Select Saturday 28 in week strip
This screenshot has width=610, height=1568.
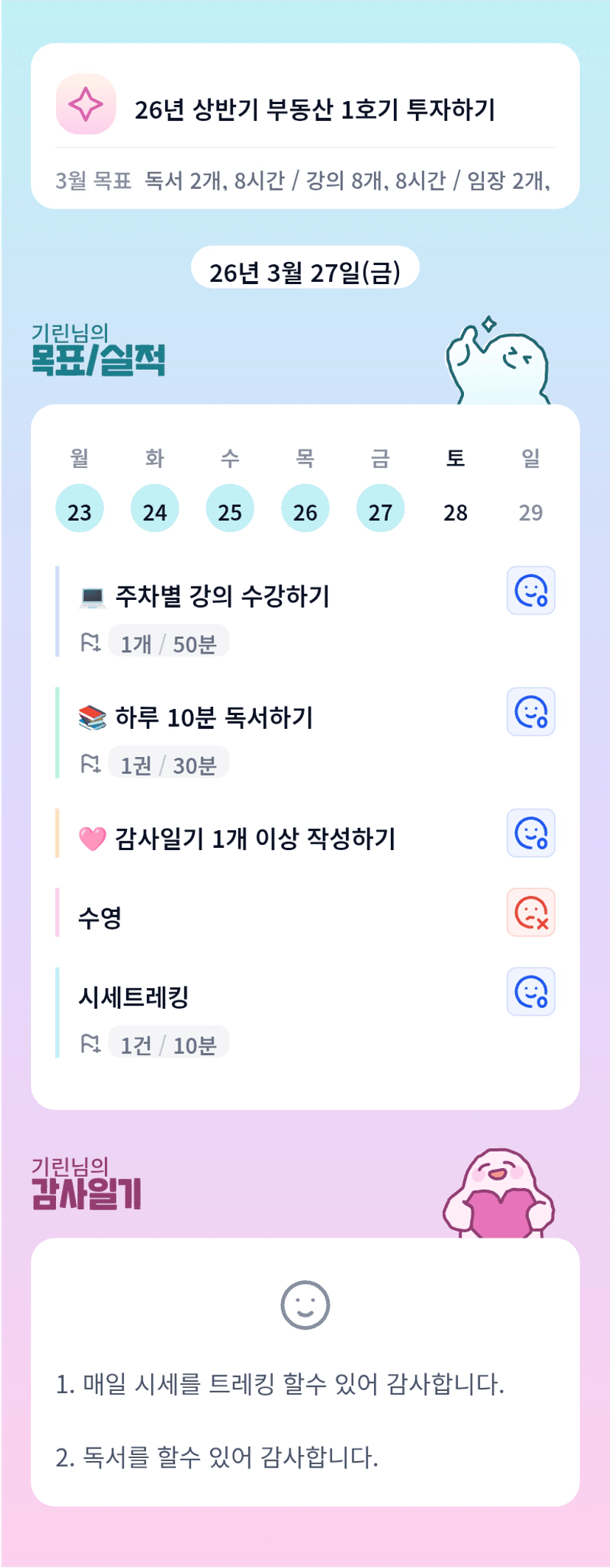(455, 511)
